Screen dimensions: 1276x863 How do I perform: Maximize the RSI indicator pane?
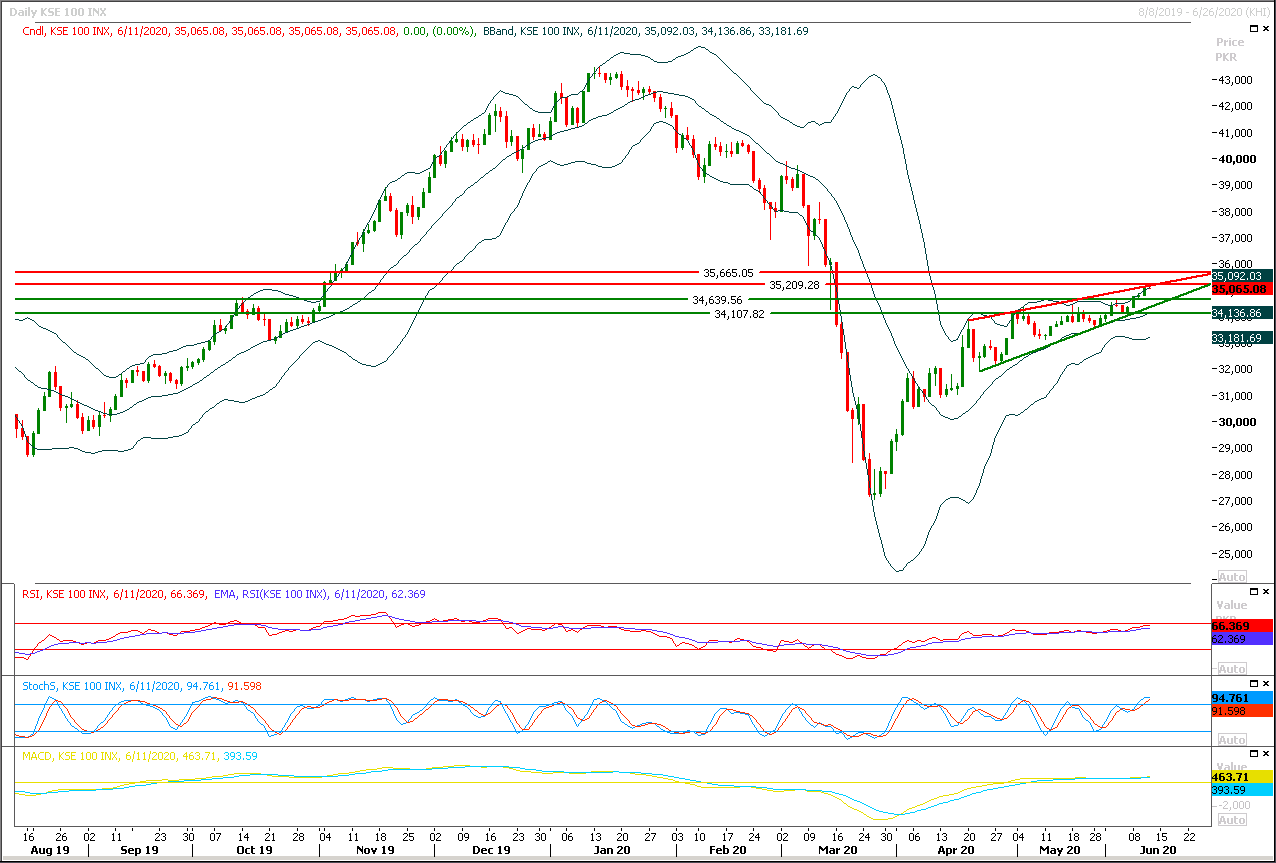click(x=1253, y=594)
